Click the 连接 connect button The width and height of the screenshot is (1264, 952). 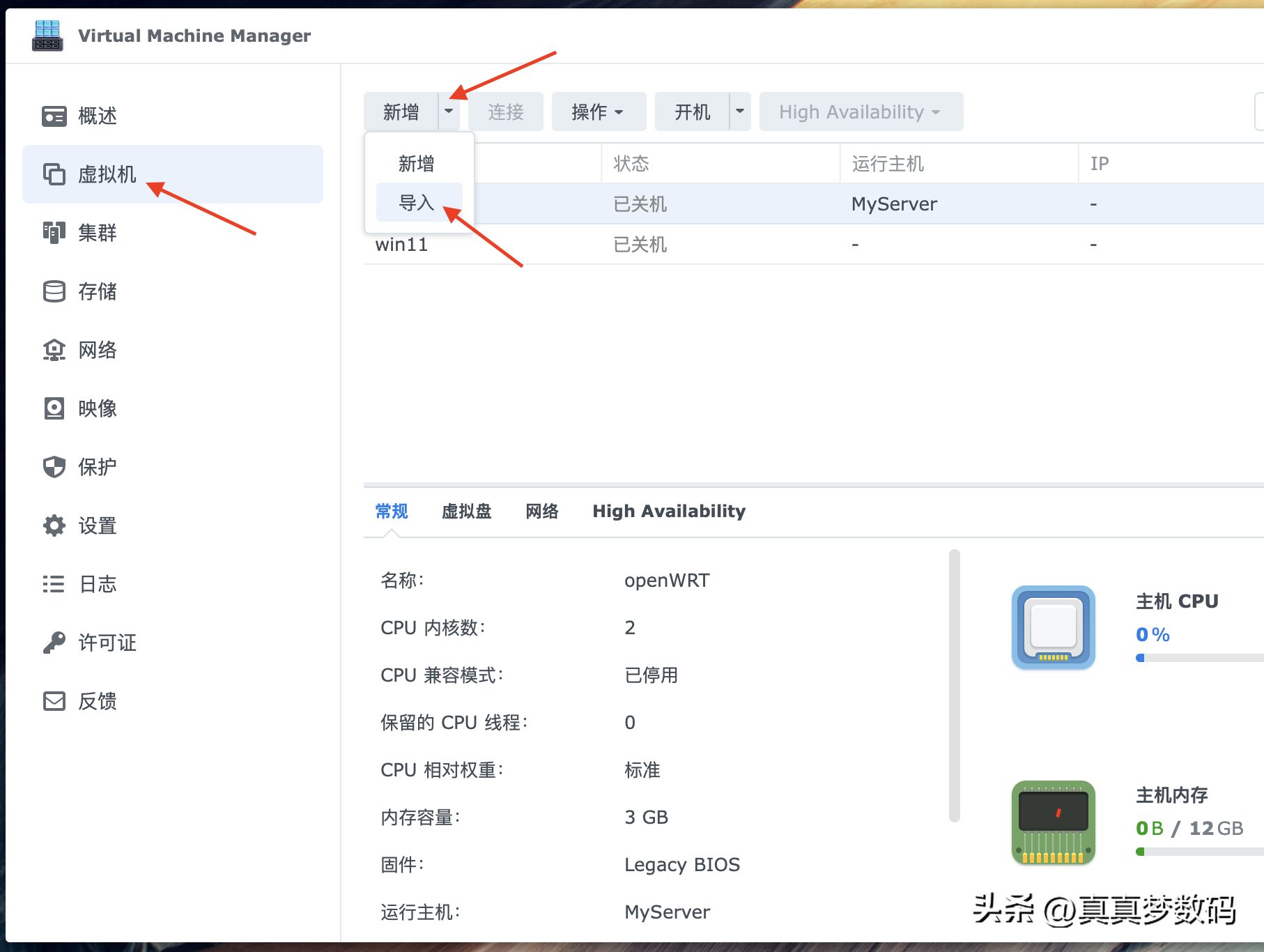click(x=506, y=112)
